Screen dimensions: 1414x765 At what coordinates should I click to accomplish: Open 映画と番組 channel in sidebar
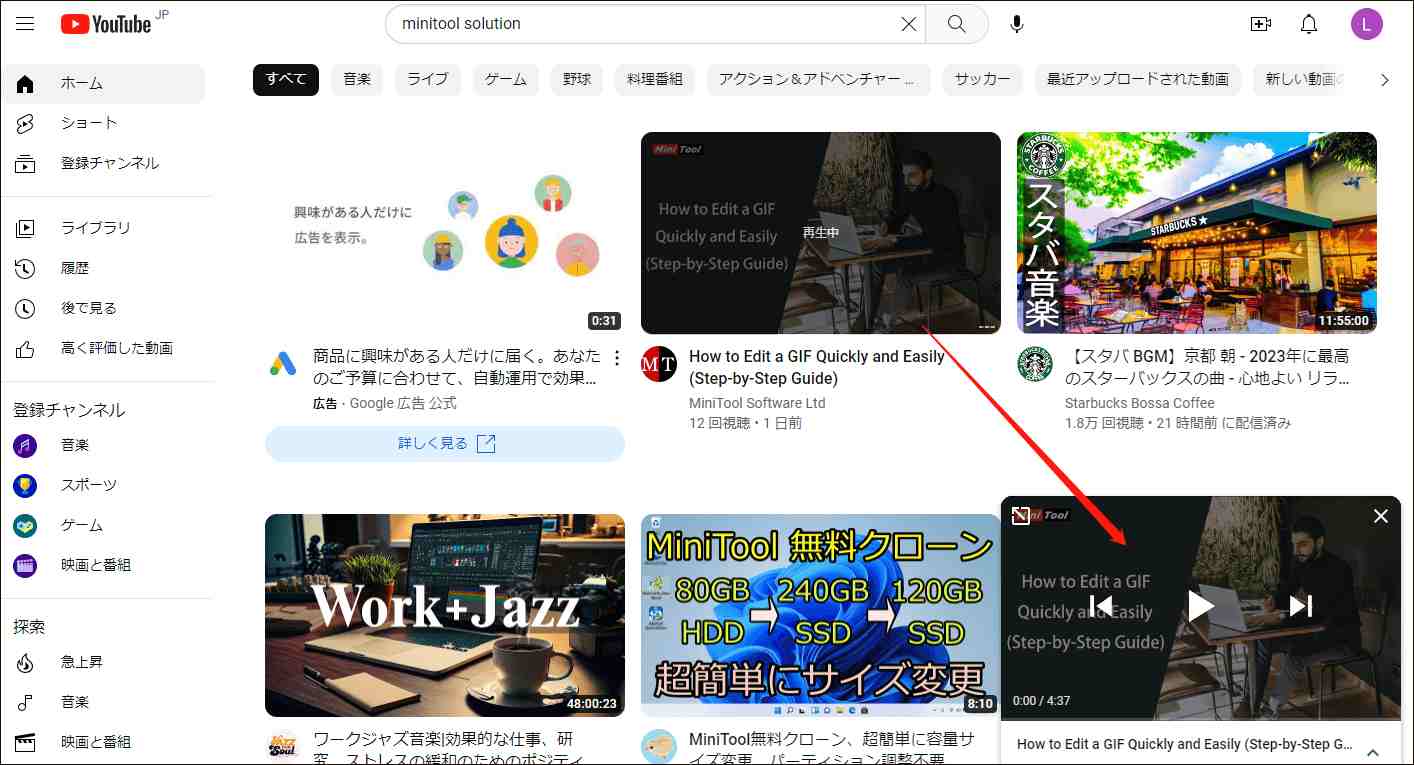tap(104, 565)
